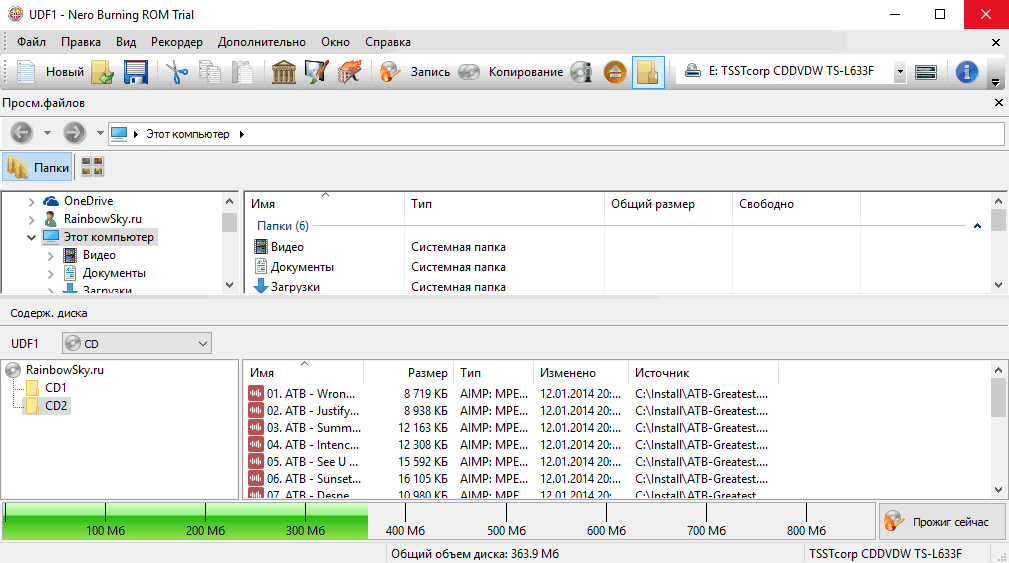Select Загрузки folder in file list

point(295,287)
